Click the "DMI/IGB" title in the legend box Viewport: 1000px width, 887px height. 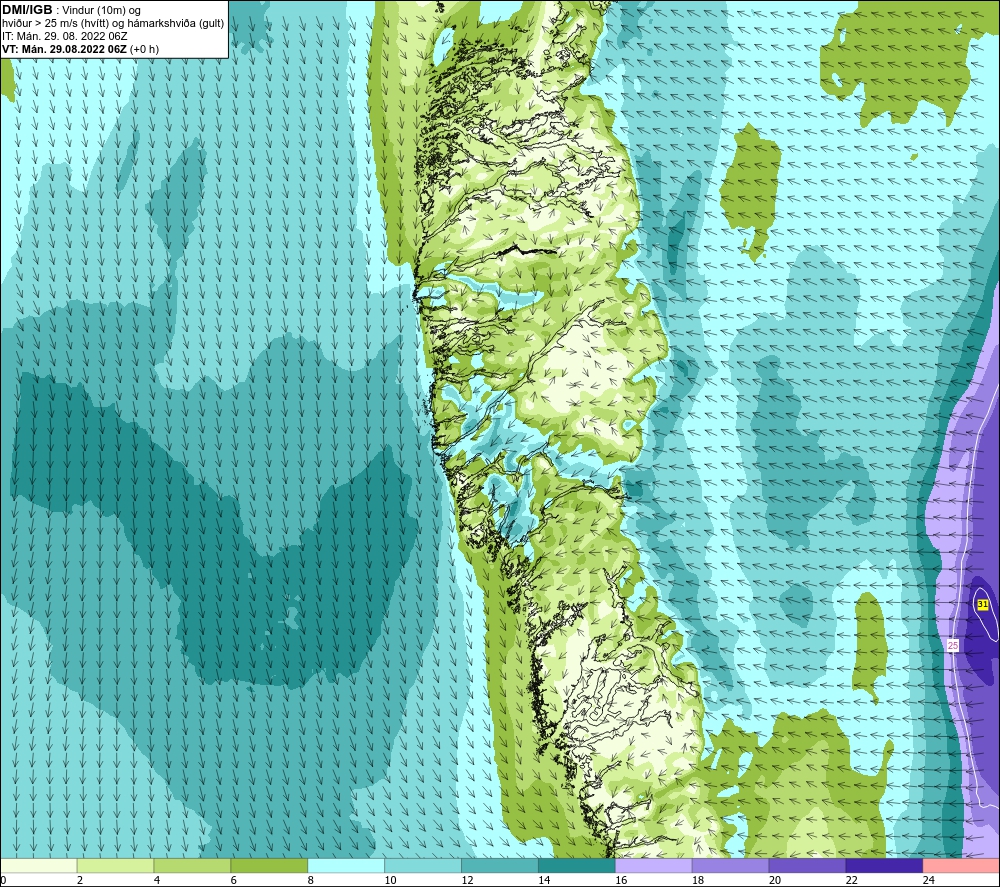[27, 10]
